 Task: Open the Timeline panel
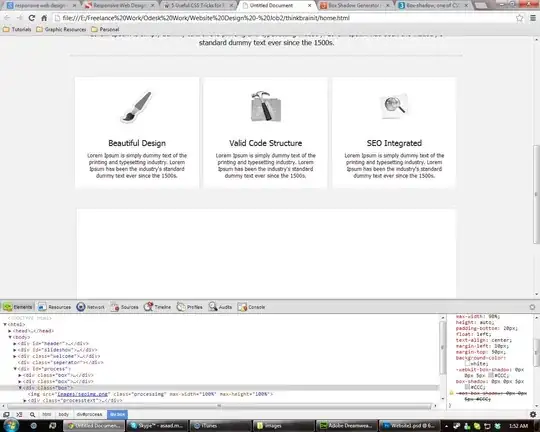click(157, 307)
